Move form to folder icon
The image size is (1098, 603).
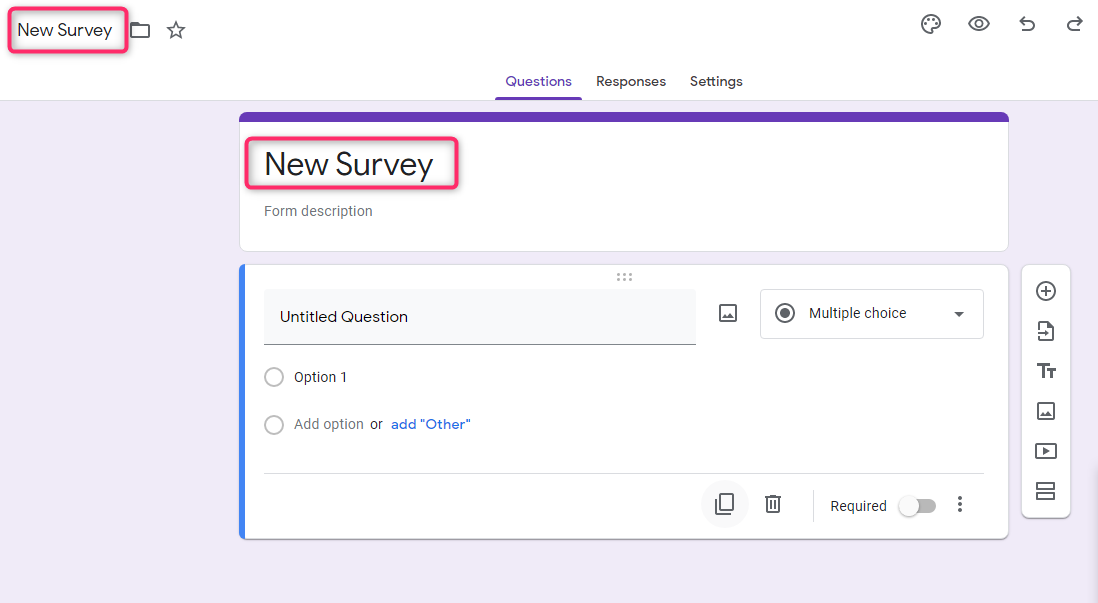click(140, 30)
